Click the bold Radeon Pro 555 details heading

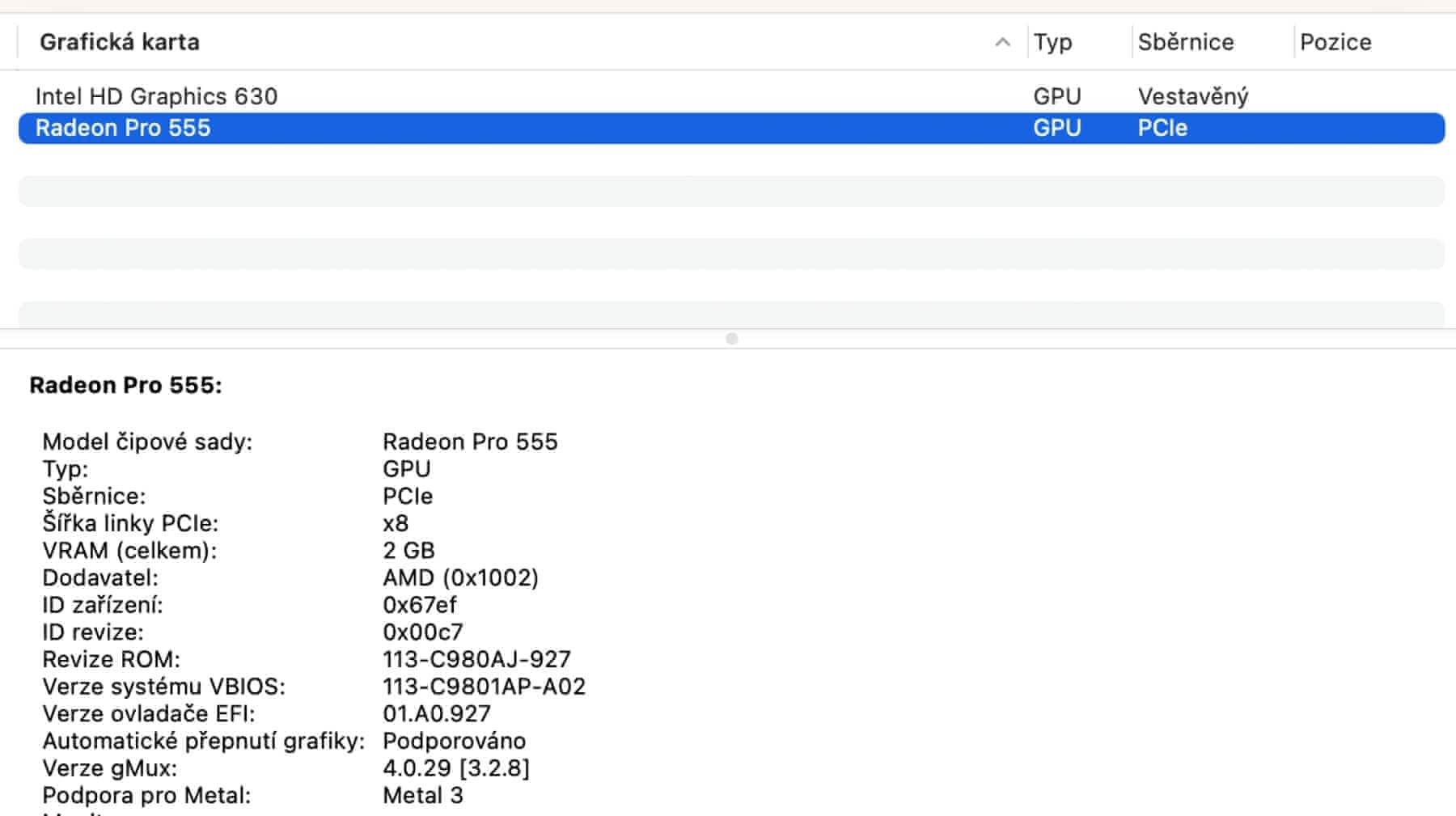(125, 385)
